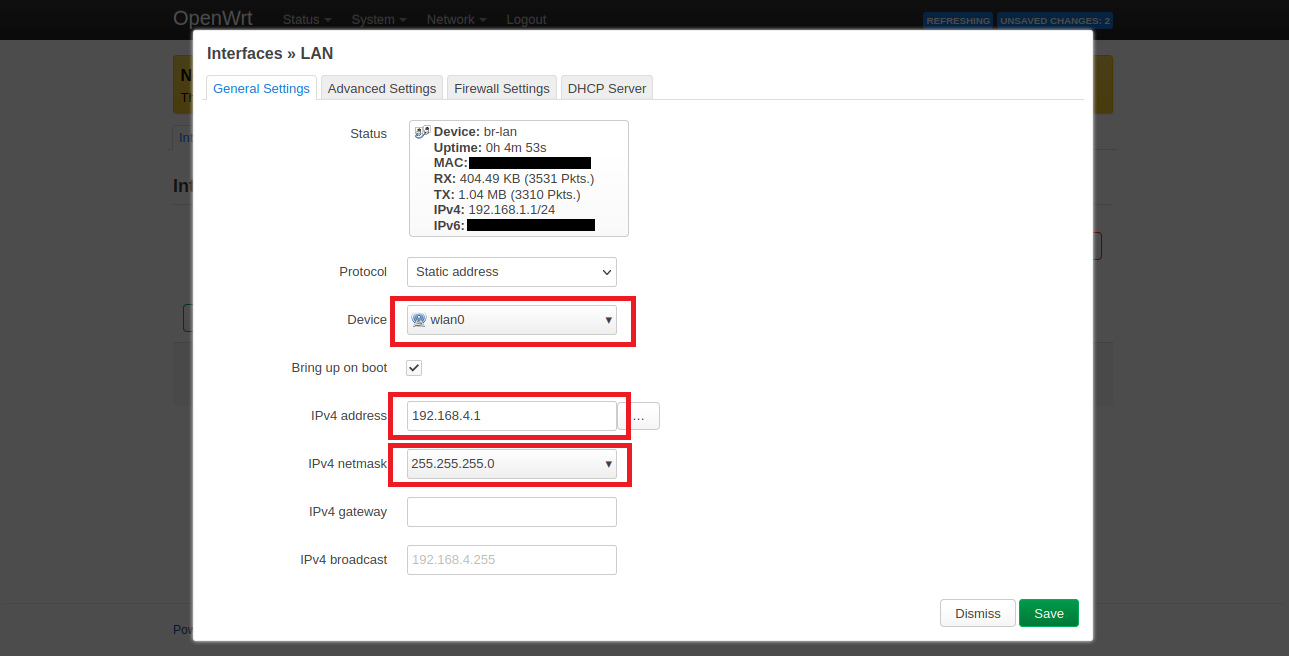
Task: Click the IPv4 gateway input field
Action: tap(512, 512)
